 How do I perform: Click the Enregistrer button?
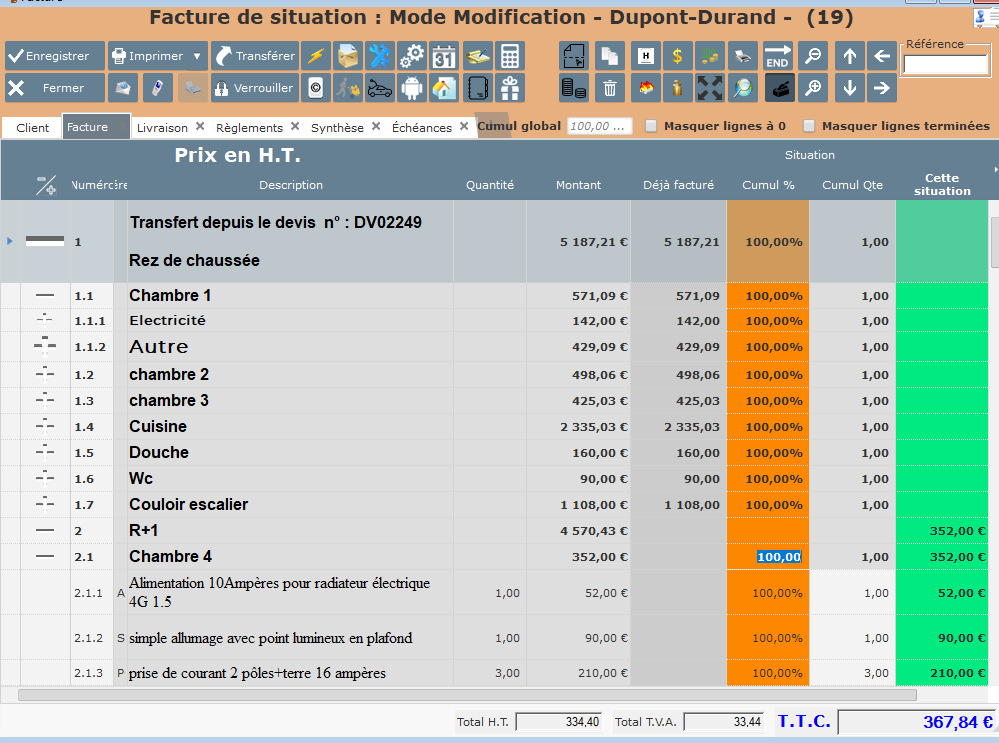pyautogui.click(x=55, y=57)
